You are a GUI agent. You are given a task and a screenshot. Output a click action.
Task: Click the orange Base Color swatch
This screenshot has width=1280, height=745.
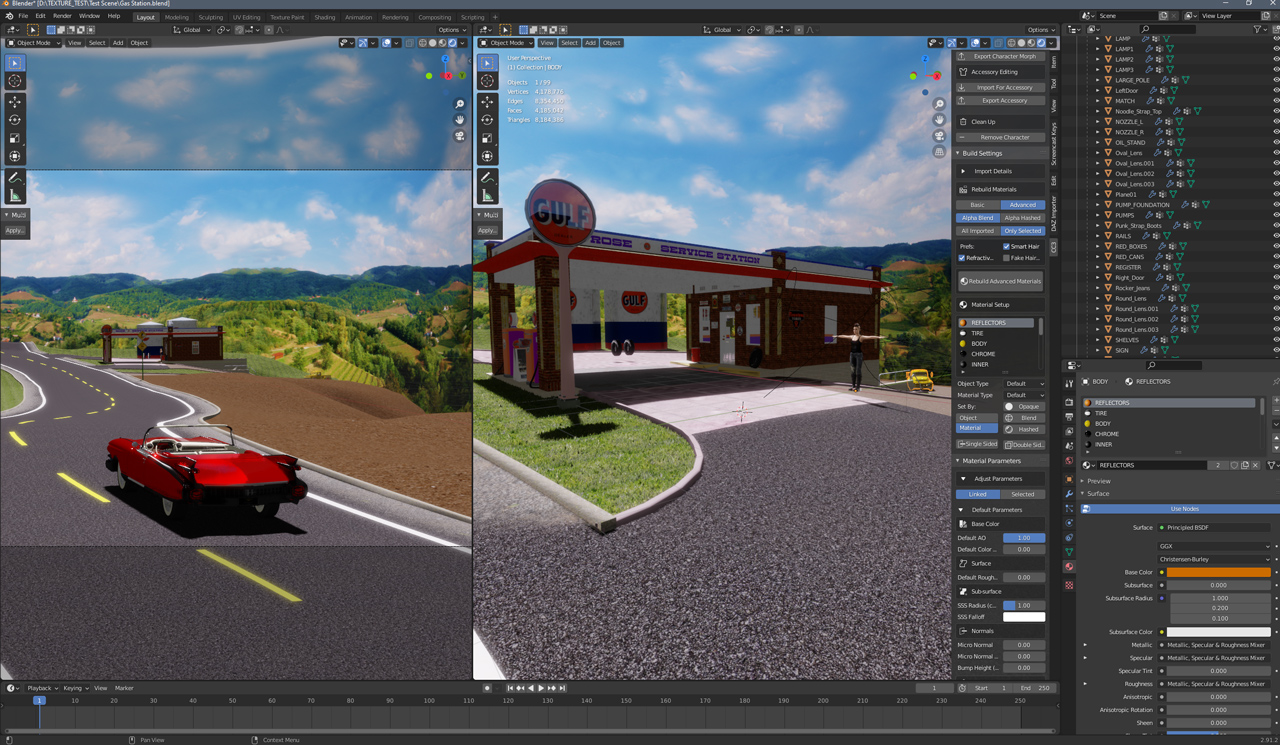point(1218,573)
